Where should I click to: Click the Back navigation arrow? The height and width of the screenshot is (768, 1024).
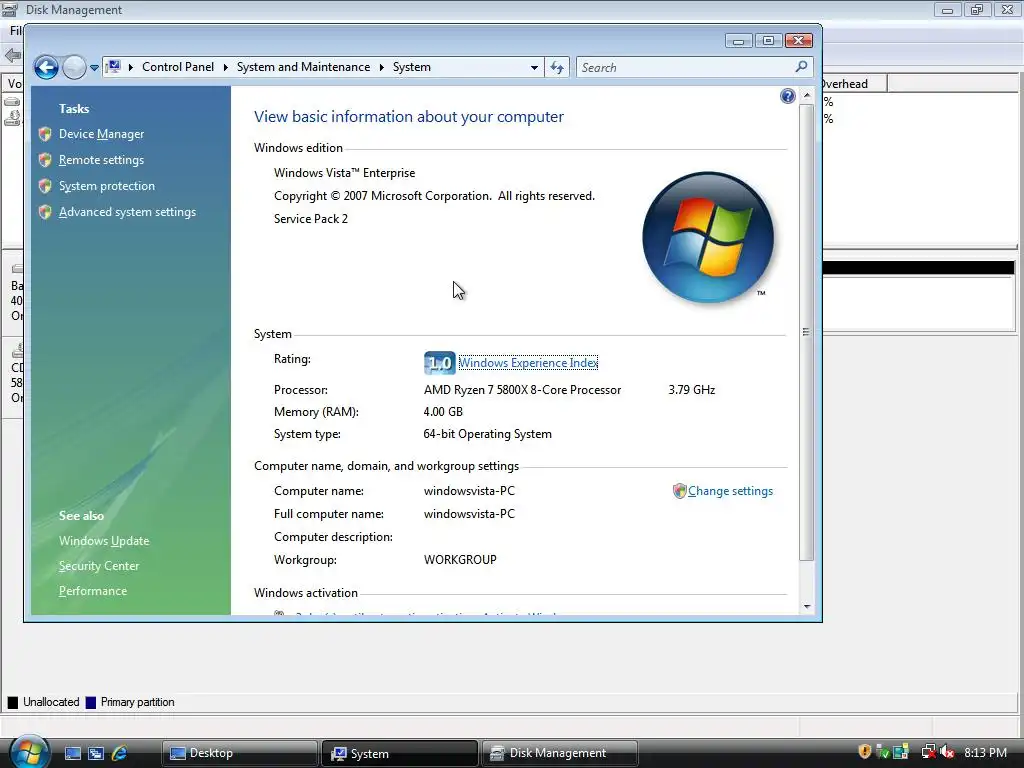pyautogui.click(x=46, y=67)
